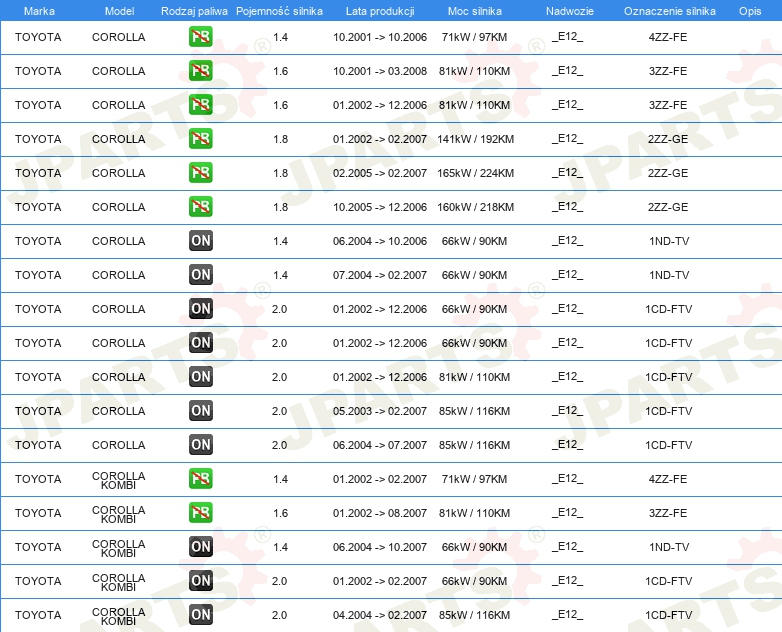Click COROLLA KOMBI in the 01.2002 -> 08.2007 row

point(119,514)
